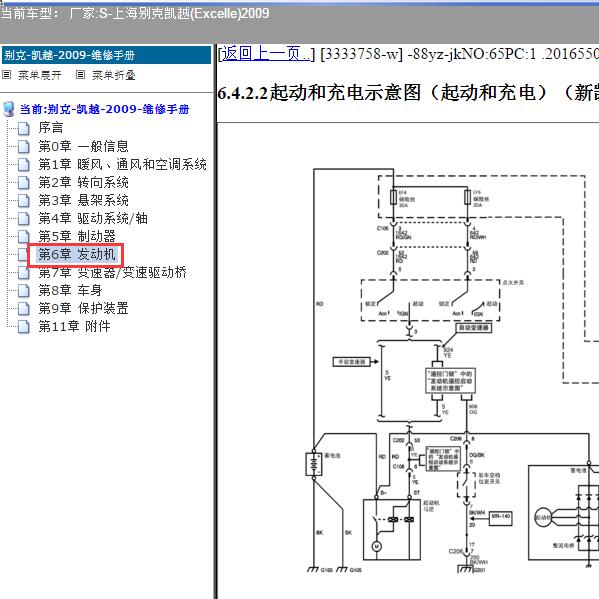Viewport: 599px width, 599px height.
Task: Click the 别克-凯越-2009-维修手册 panel header
Action: point(106,55)
